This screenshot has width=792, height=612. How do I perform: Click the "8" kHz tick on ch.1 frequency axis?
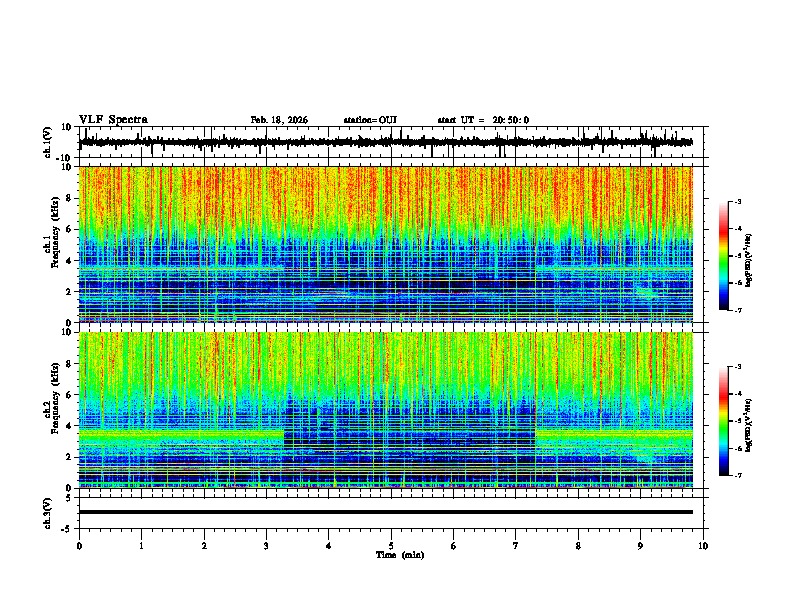70,198
